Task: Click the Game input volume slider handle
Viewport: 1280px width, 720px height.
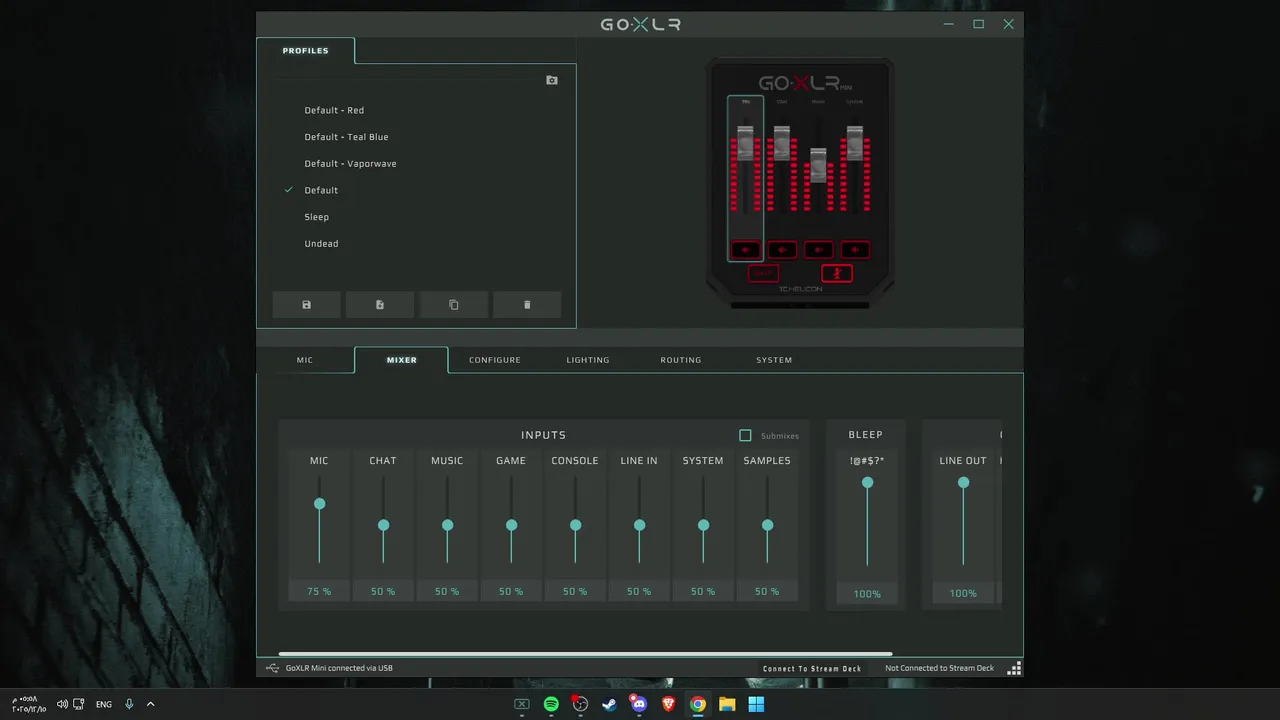Action: pos(511,525)
